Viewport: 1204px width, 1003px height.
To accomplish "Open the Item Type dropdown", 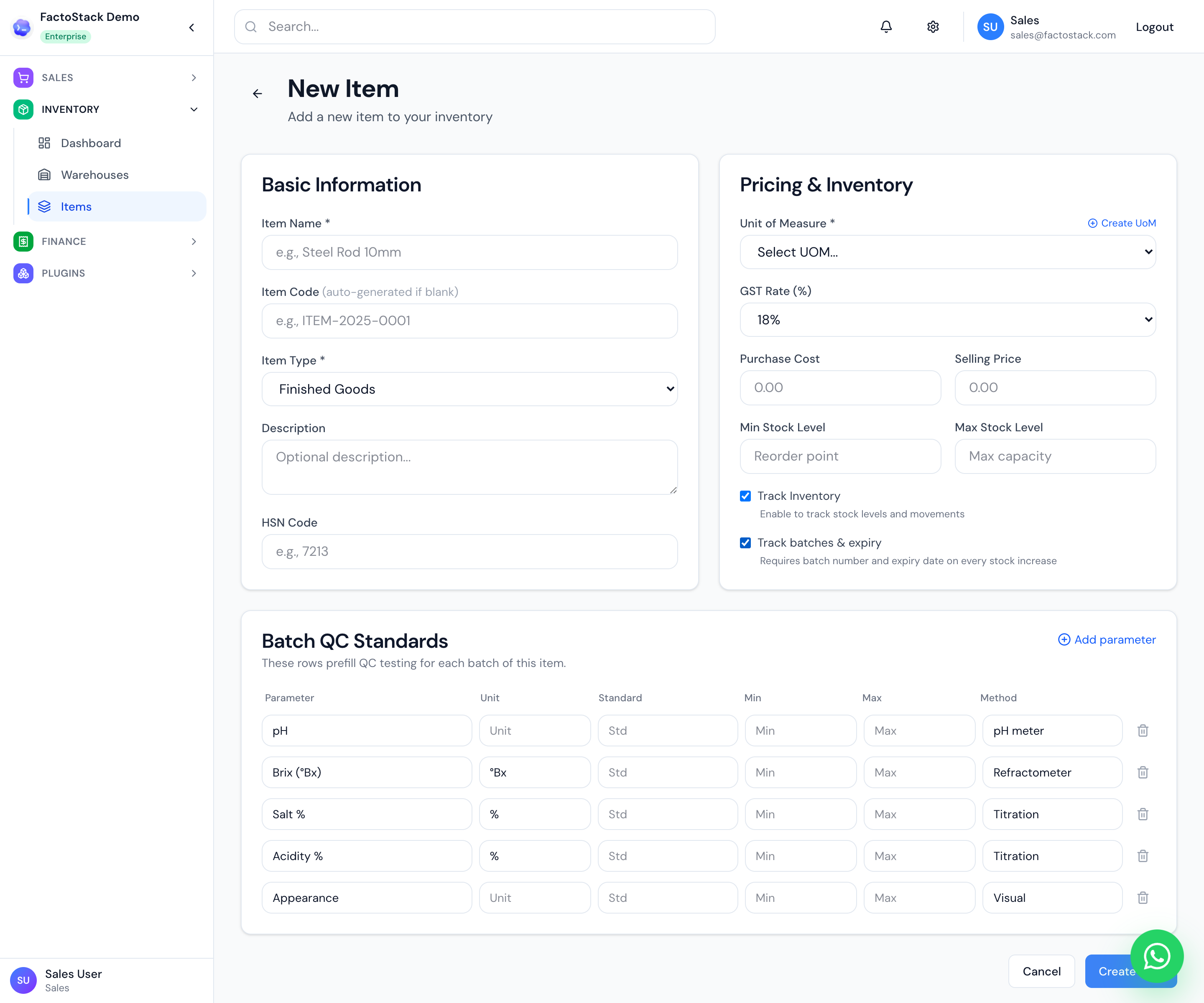I will (x=469, y=389).
